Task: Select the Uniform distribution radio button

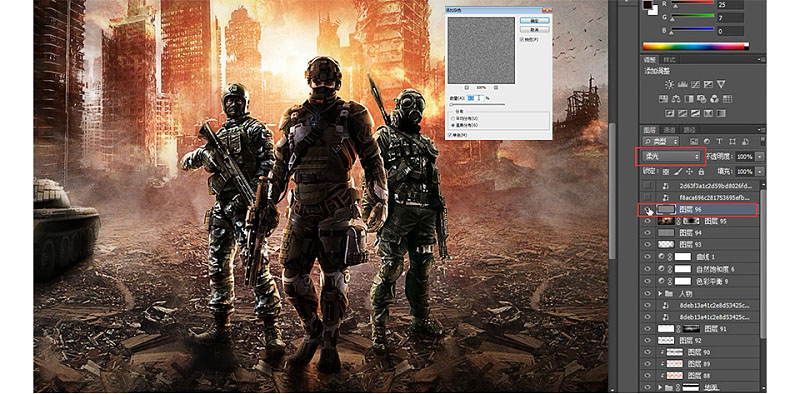Action: 453,118
